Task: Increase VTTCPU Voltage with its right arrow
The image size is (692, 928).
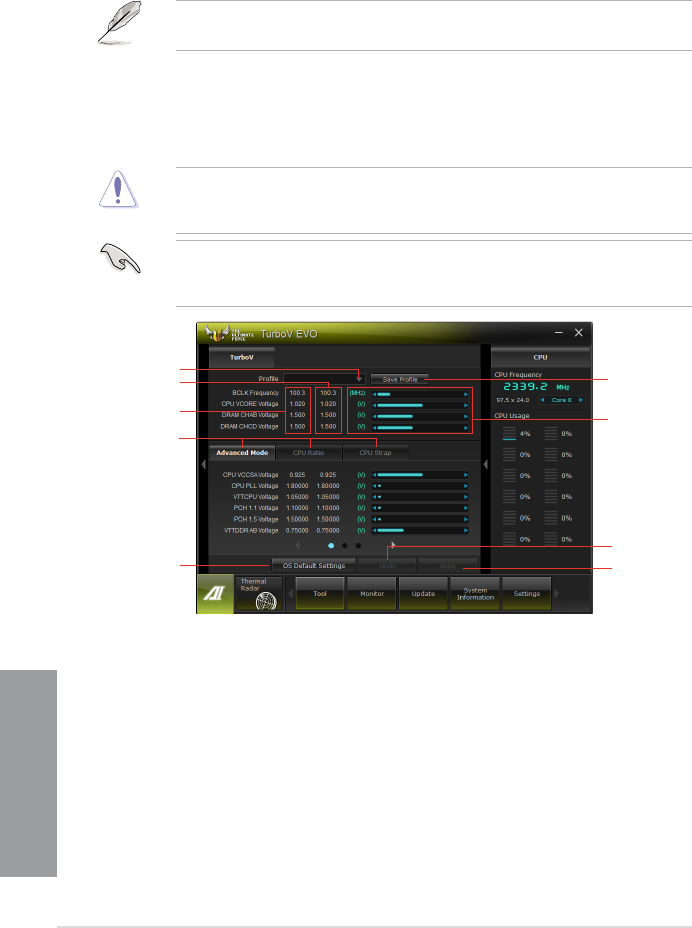Action: tap(466, 497)
